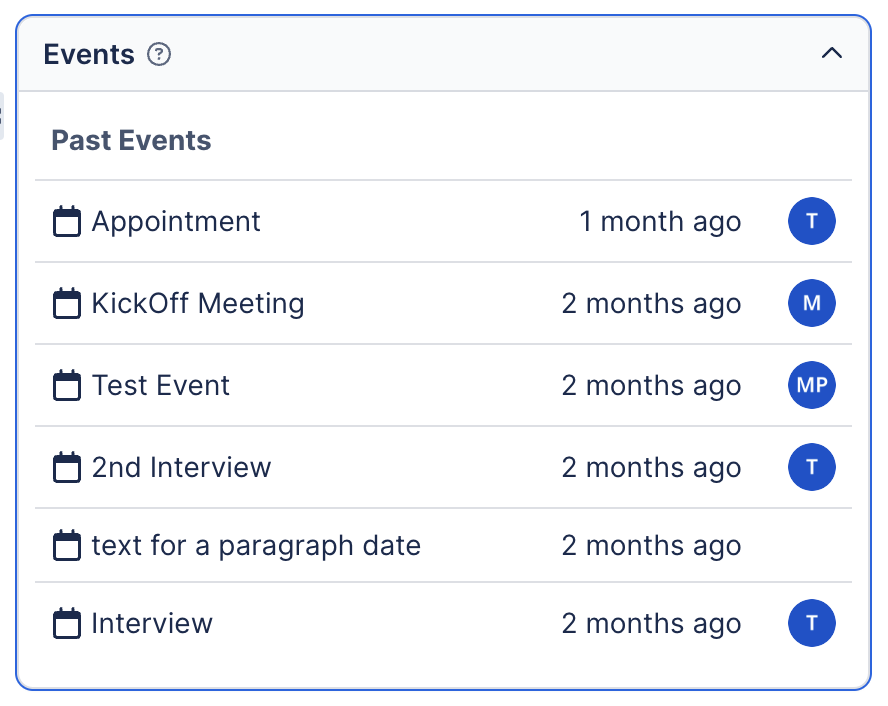Image resolution: width=888 pixels, height=706 pixels.
Task: Click the MP avatar on the Test Event row
Action: (812, 386)
